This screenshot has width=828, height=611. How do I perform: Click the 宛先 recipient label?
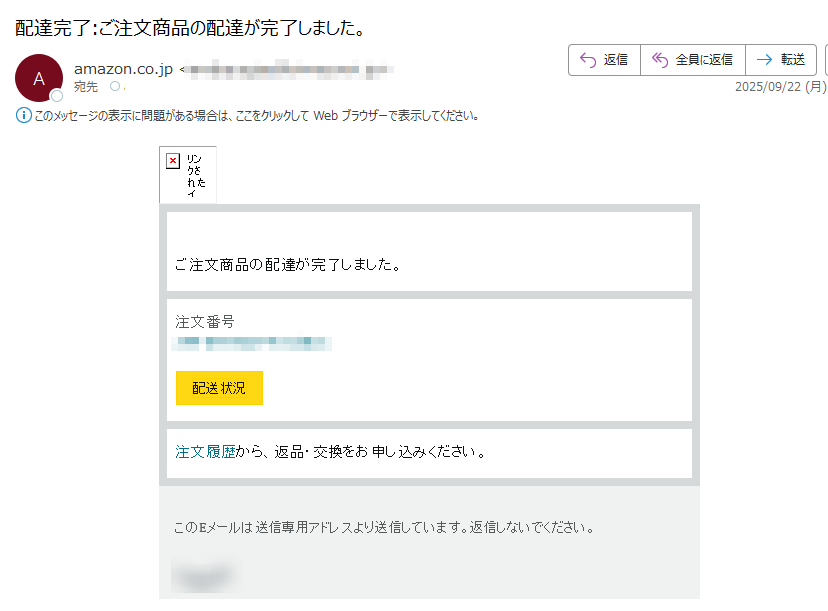click(x=86, y=87)
